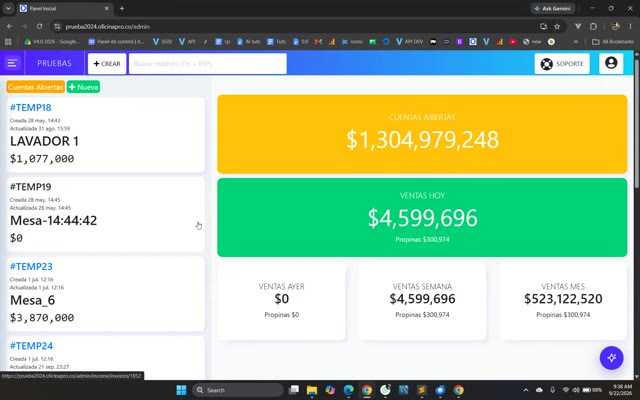
Task: Open Panel de control bookmark
Action: pyautogui.click(x=116, y=42)
